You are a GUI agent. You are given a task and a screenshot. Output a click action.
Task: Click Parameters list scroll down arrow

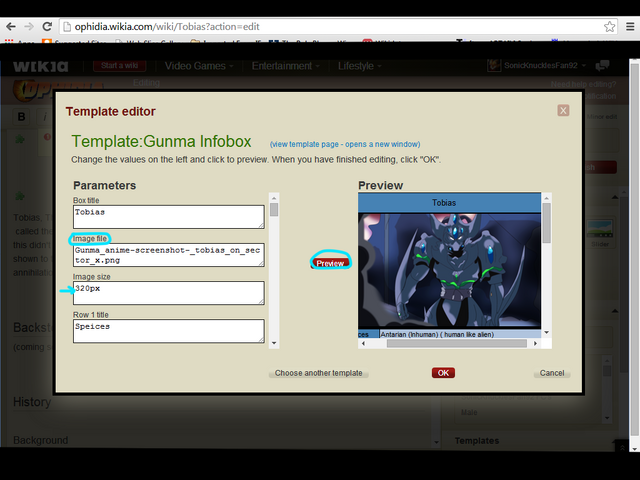tap(274, 343)
